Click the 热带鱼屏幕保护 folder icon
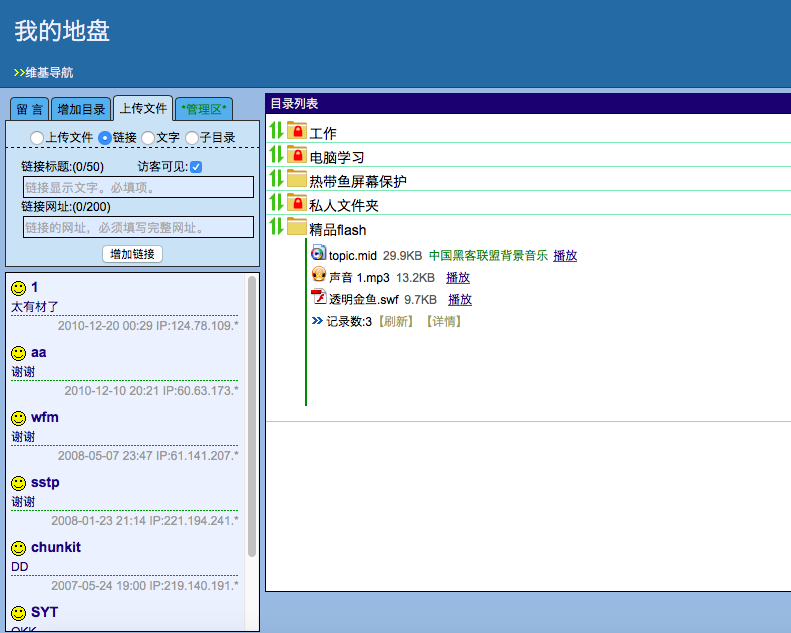Viewport: 791px width, 633px height. pyautogui.click(x=297, y=179)
